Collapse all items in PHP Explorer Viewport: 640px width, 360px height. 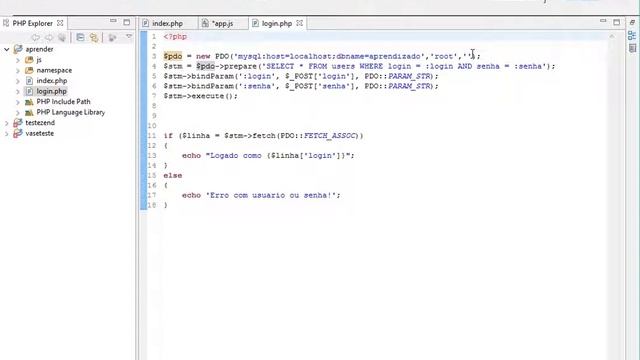[x=80, y=38]
